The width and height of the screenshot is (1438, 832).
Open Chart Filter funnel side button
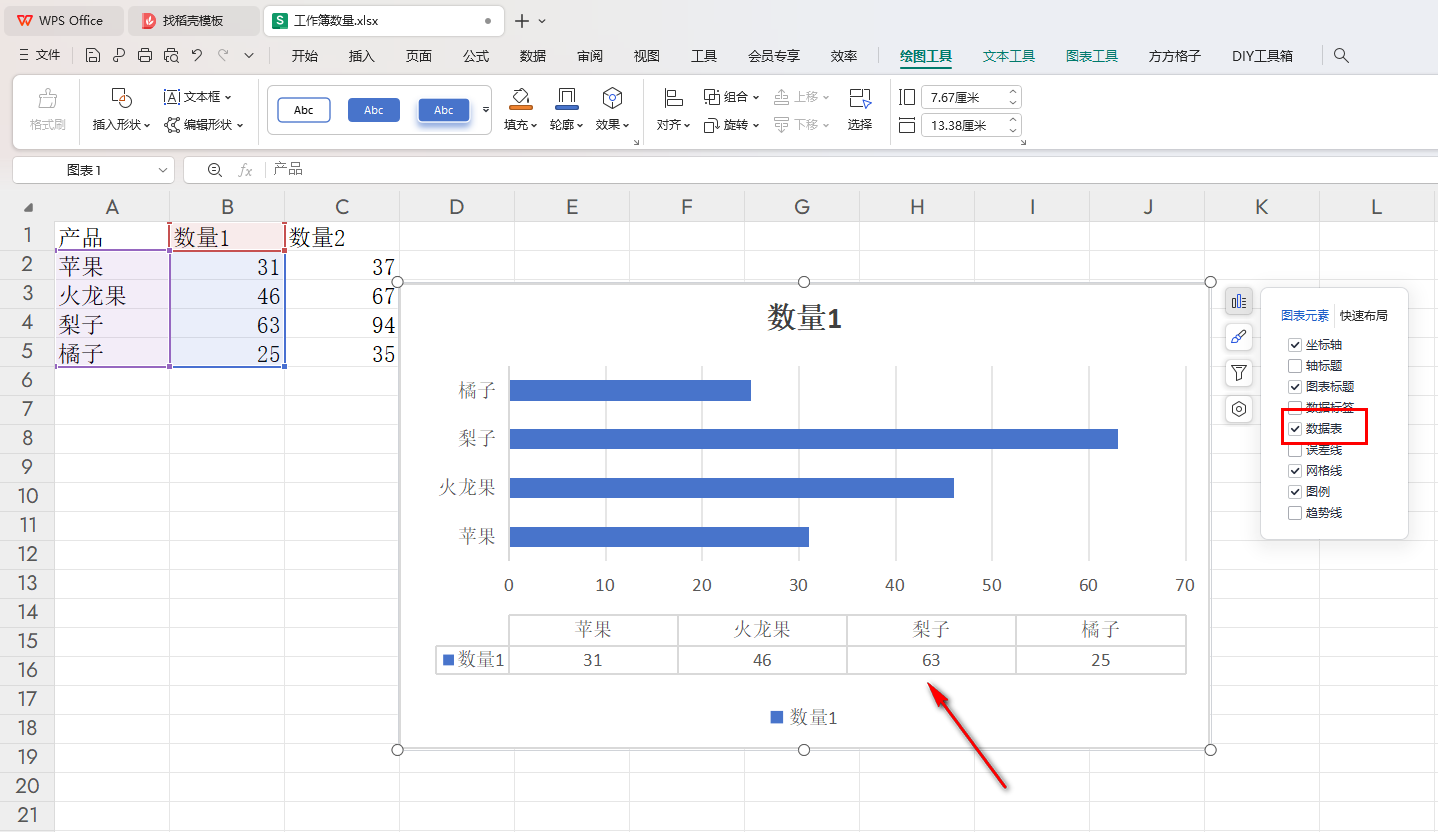(1239, 373)
